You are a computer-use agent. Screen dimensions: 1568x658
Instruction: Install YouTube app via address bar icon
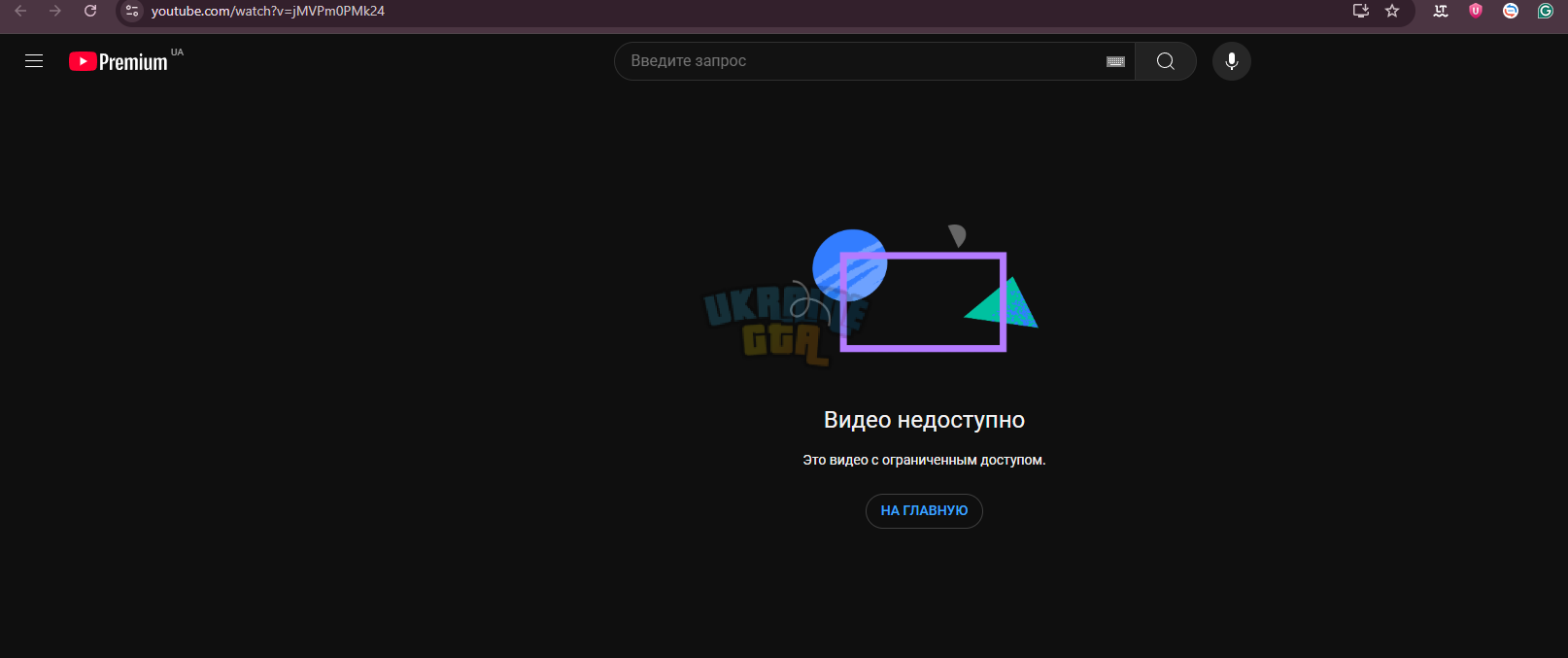pyautogui.click(x=1361, y=11)
